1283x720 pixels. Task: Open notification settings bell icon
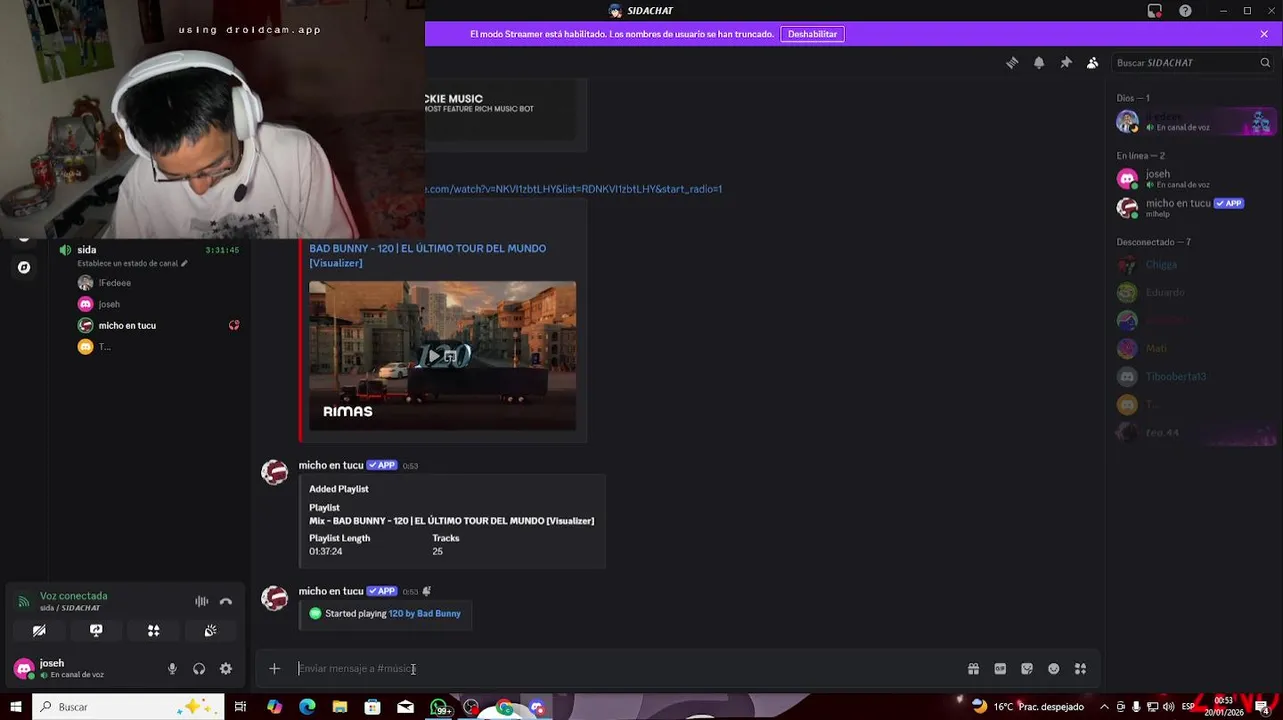pos(1039,63)
